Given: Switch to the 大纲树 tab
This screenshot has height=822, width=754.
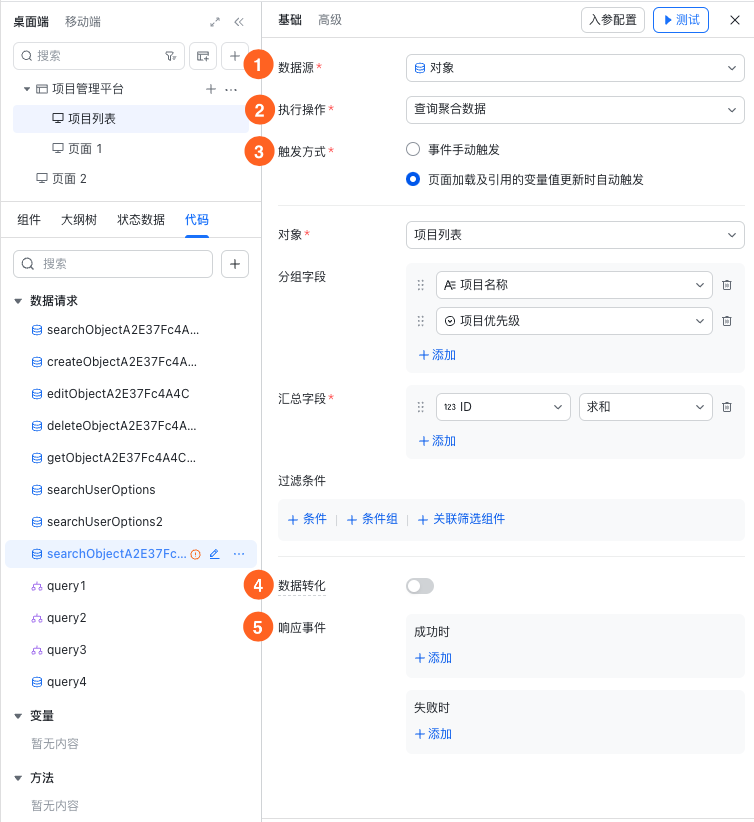Looking at the screenshot, I should 79,220.
